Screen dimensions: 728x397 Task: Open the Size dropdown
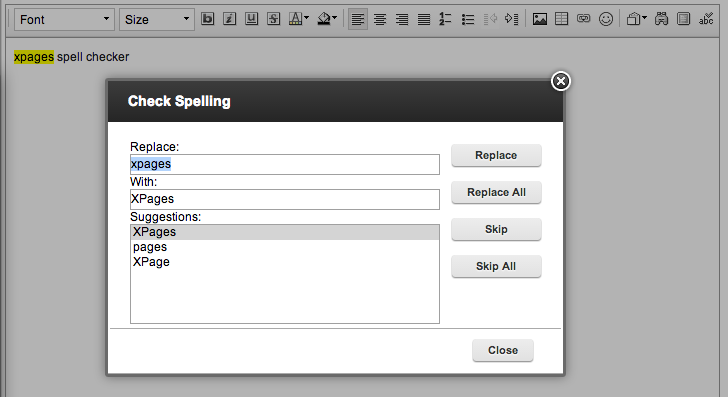tap(157, 20)
